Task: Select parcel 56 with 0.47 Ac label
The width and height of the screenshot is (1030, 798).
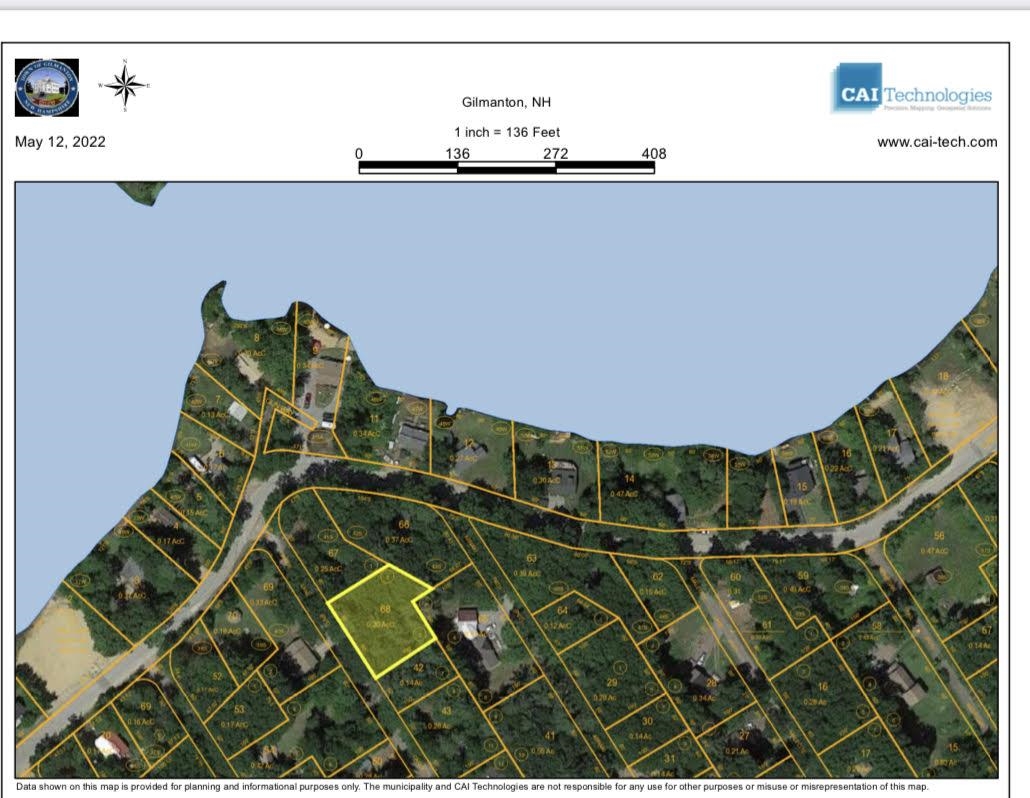Action: (x=939, y=542)
